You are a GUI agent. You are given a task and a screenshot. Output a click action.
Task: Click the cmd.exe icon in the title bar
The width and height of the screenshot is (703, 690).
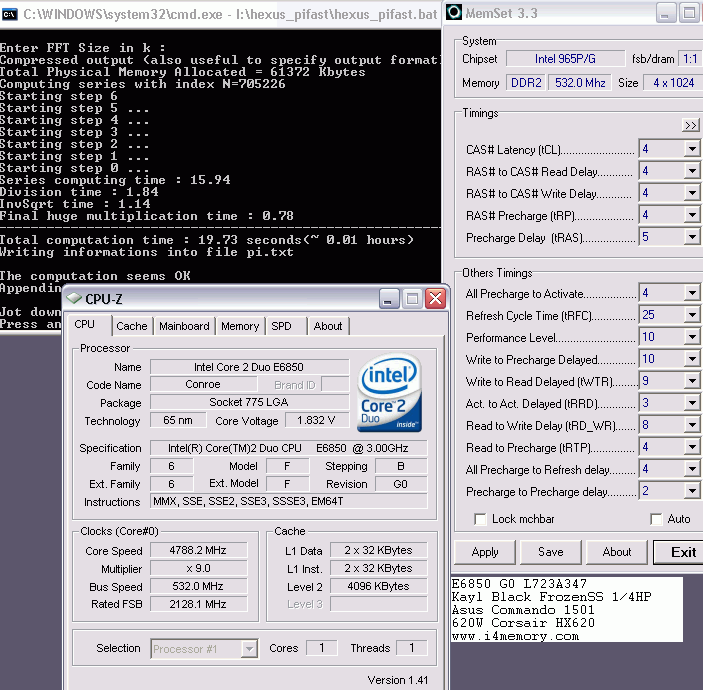coord(9,14)
